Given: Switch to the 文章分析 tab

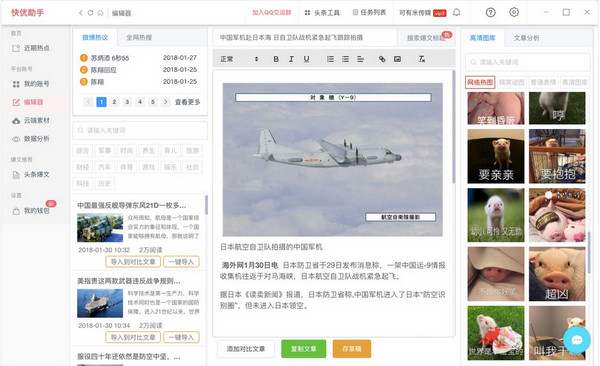Looking at the screenshot, I should click(x=526, y=38).
